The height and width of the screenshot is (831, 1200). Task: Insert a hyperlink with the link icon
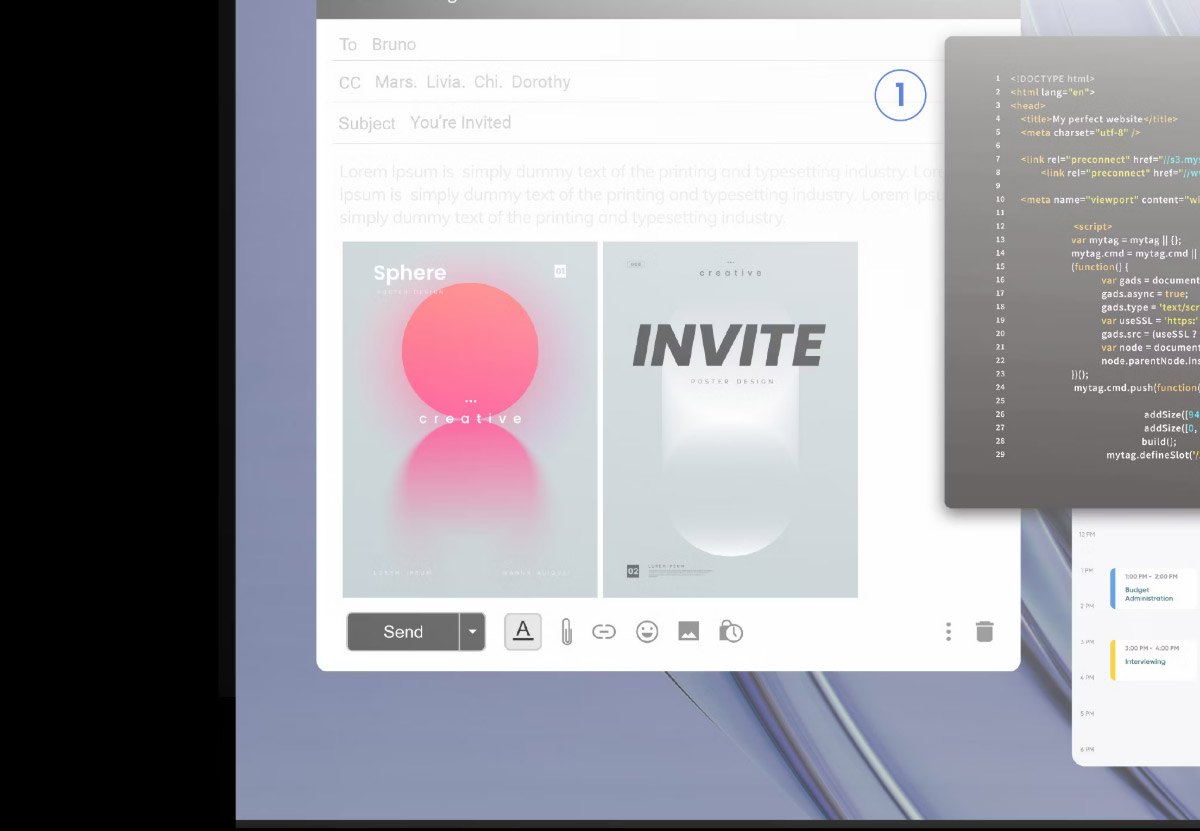pyautogui.click(x=604, y=632)
